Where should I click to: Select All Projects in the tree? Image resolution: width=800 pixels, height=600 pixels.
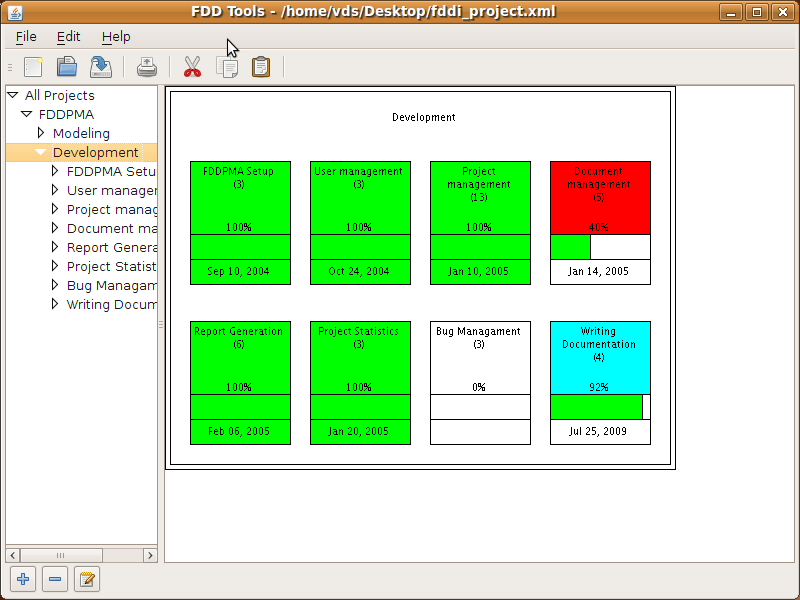click(60, 95)
